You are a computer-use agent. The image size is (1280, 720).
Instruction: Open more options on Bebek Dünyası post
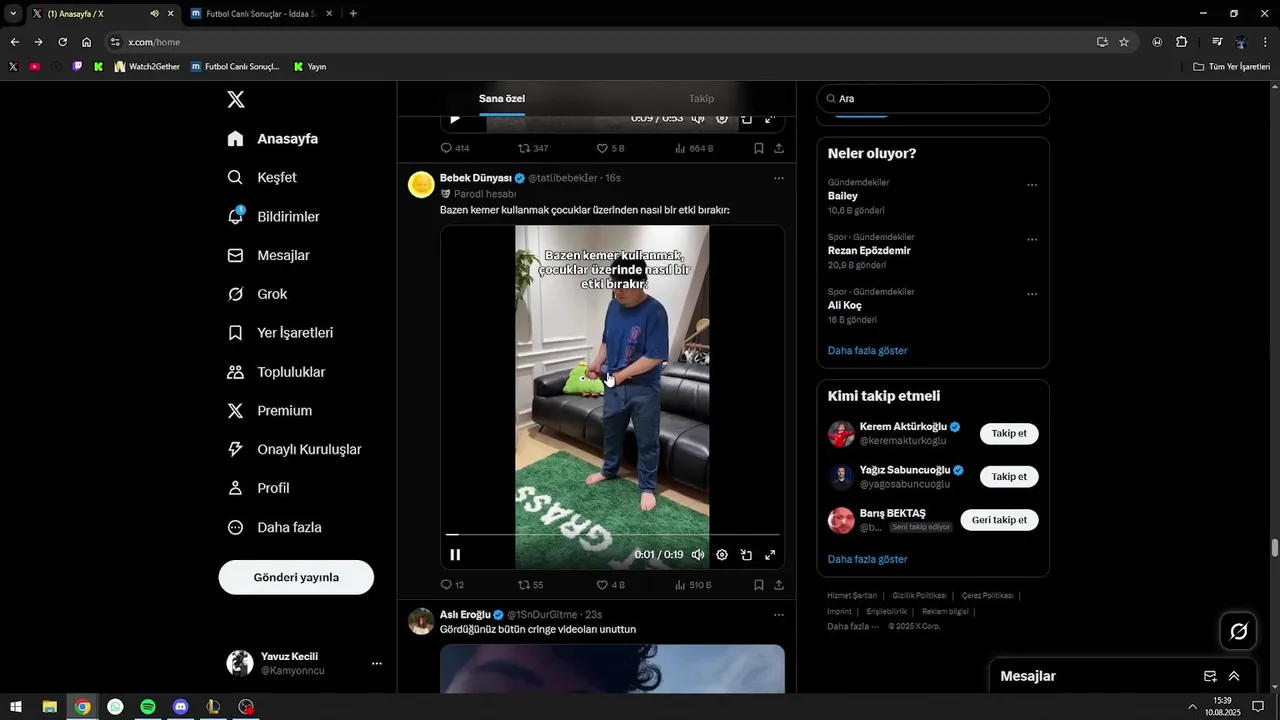[x=779, y=178]
